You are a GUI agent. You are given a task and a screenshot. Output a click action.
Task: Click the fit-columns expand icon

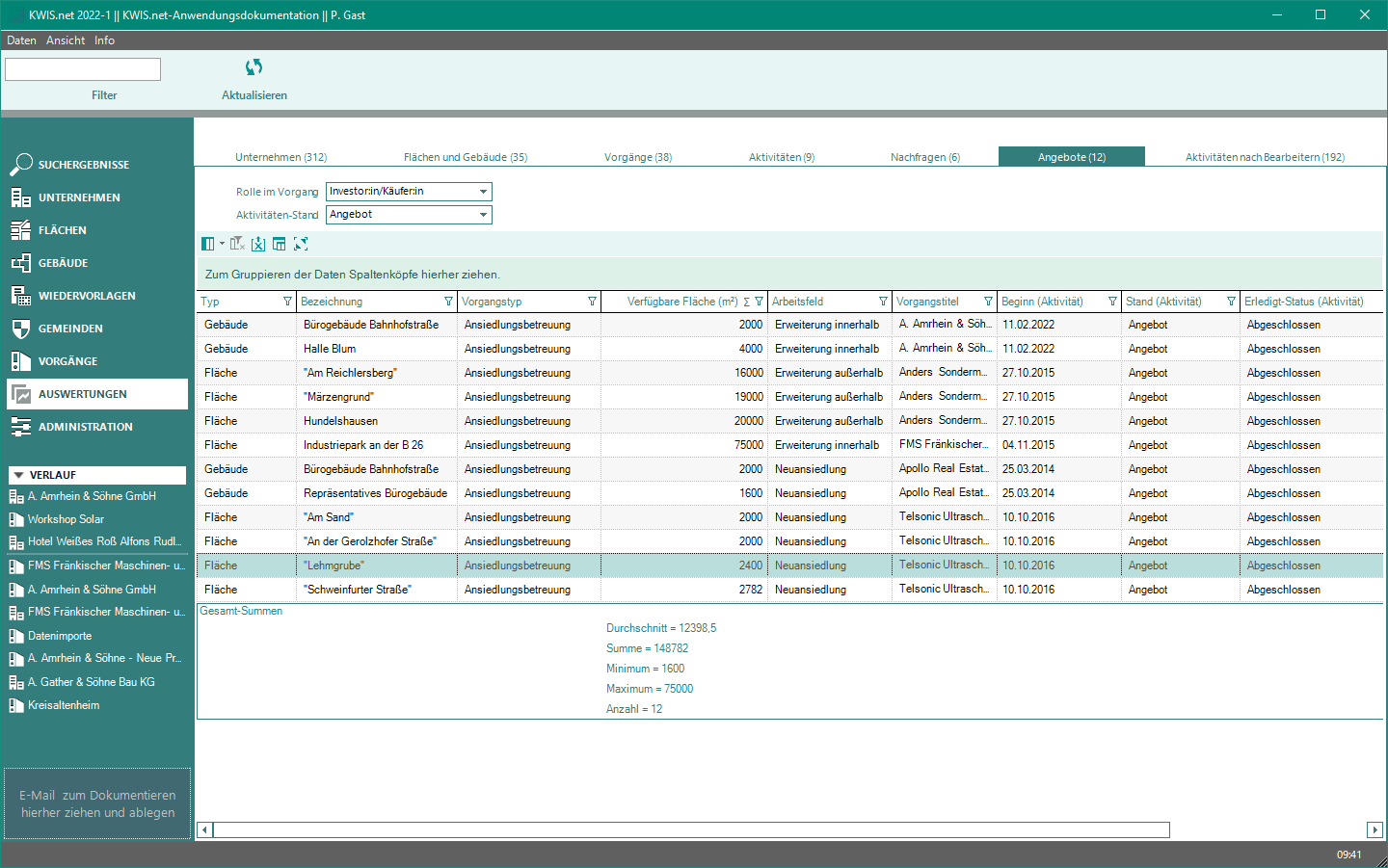click(x=301, y=244)
